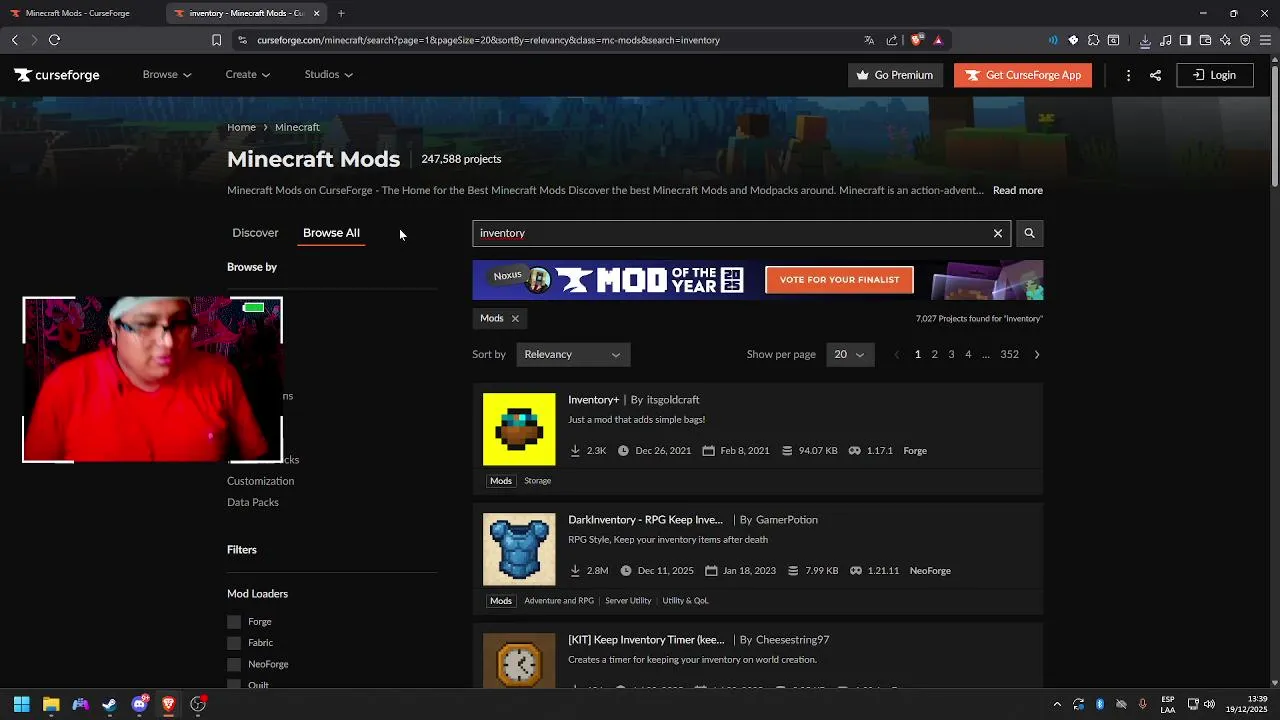
Task: Enable the NeoForge mod loader checkbox
Action: tap(234, 664)
